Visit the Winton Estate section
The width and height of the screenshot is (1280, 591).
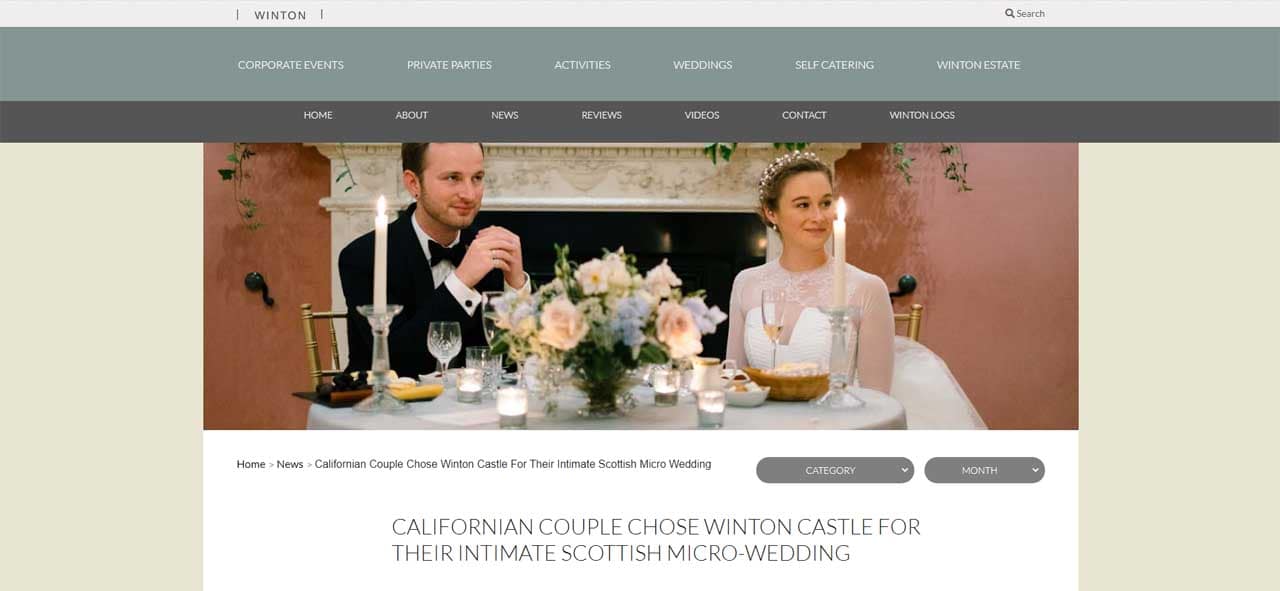click(x=978, y=65)
